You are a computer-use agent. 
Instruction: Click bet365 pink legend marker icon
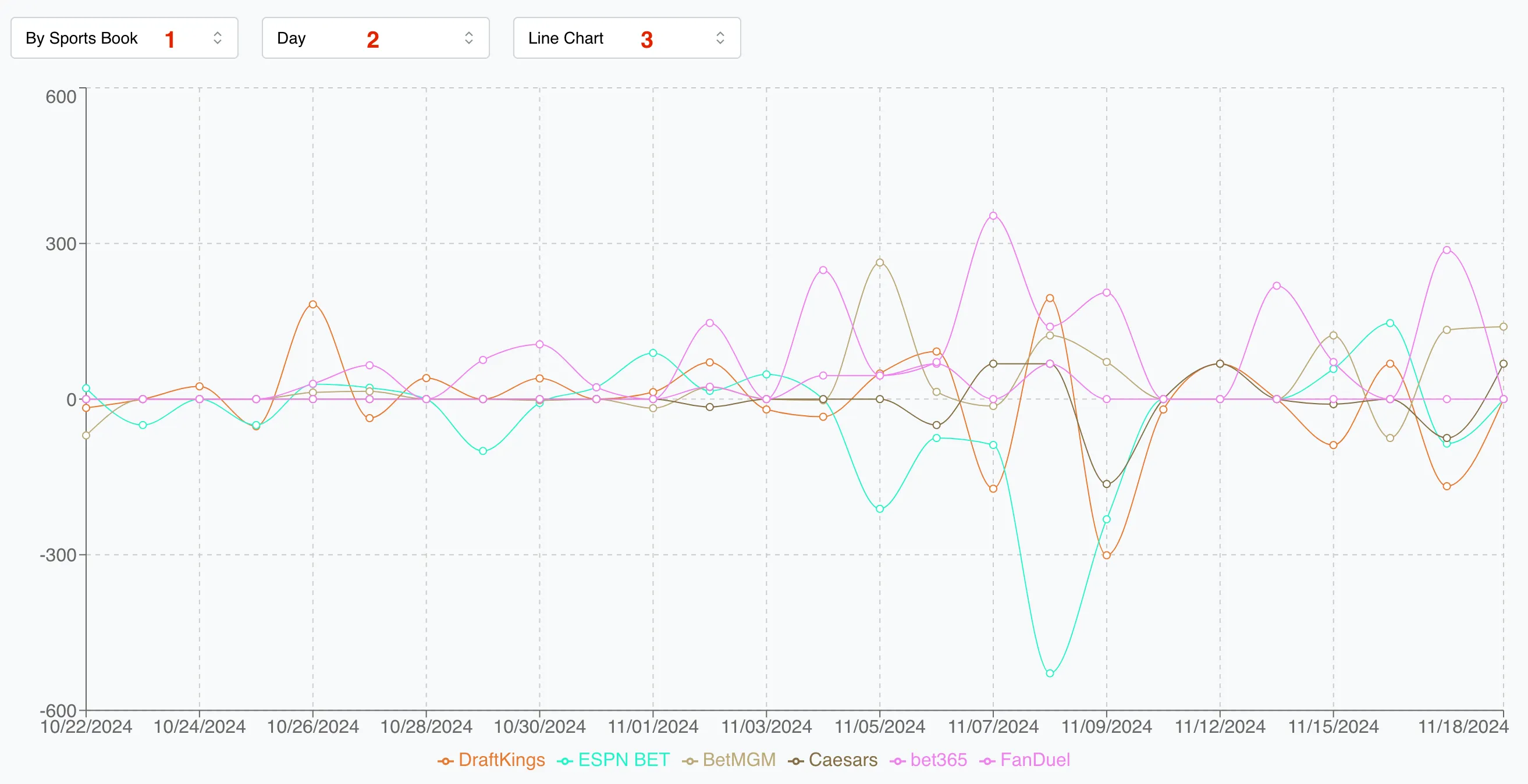point(898,761)
